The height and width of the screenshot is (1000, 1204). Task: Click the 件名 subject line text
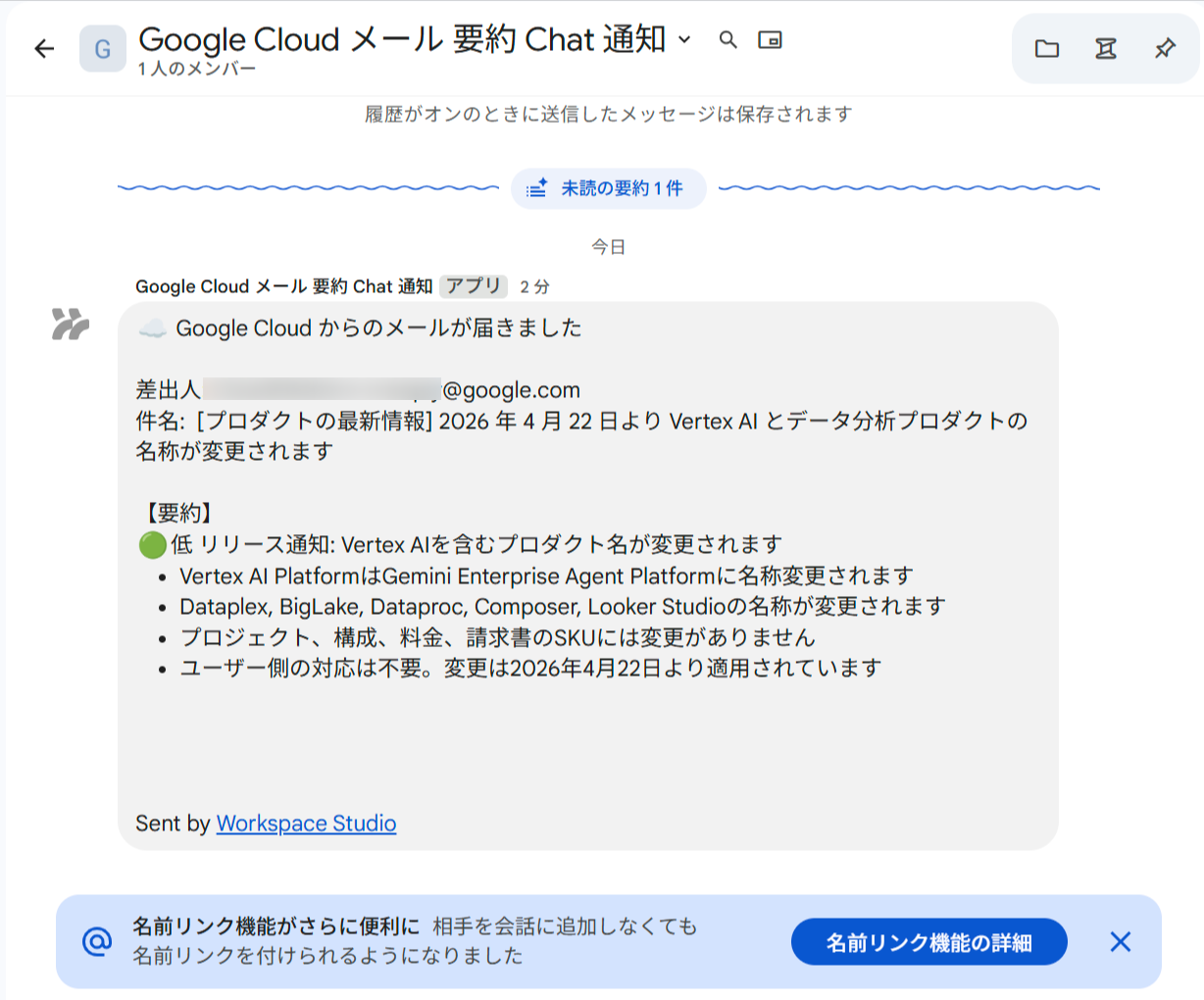(581, 436)
